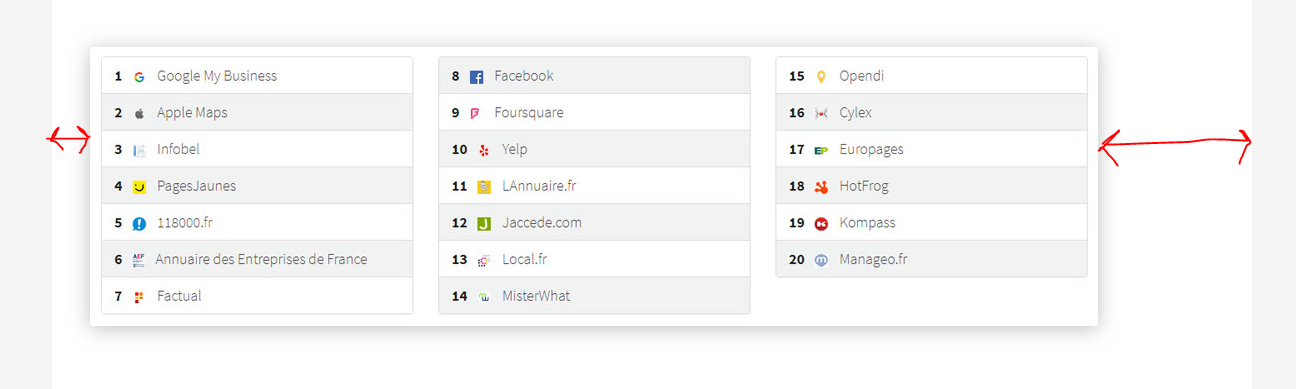This screenshot has width=1296, height=389.
Task: Select the Europages entry
Action: (x=931, y=149)
